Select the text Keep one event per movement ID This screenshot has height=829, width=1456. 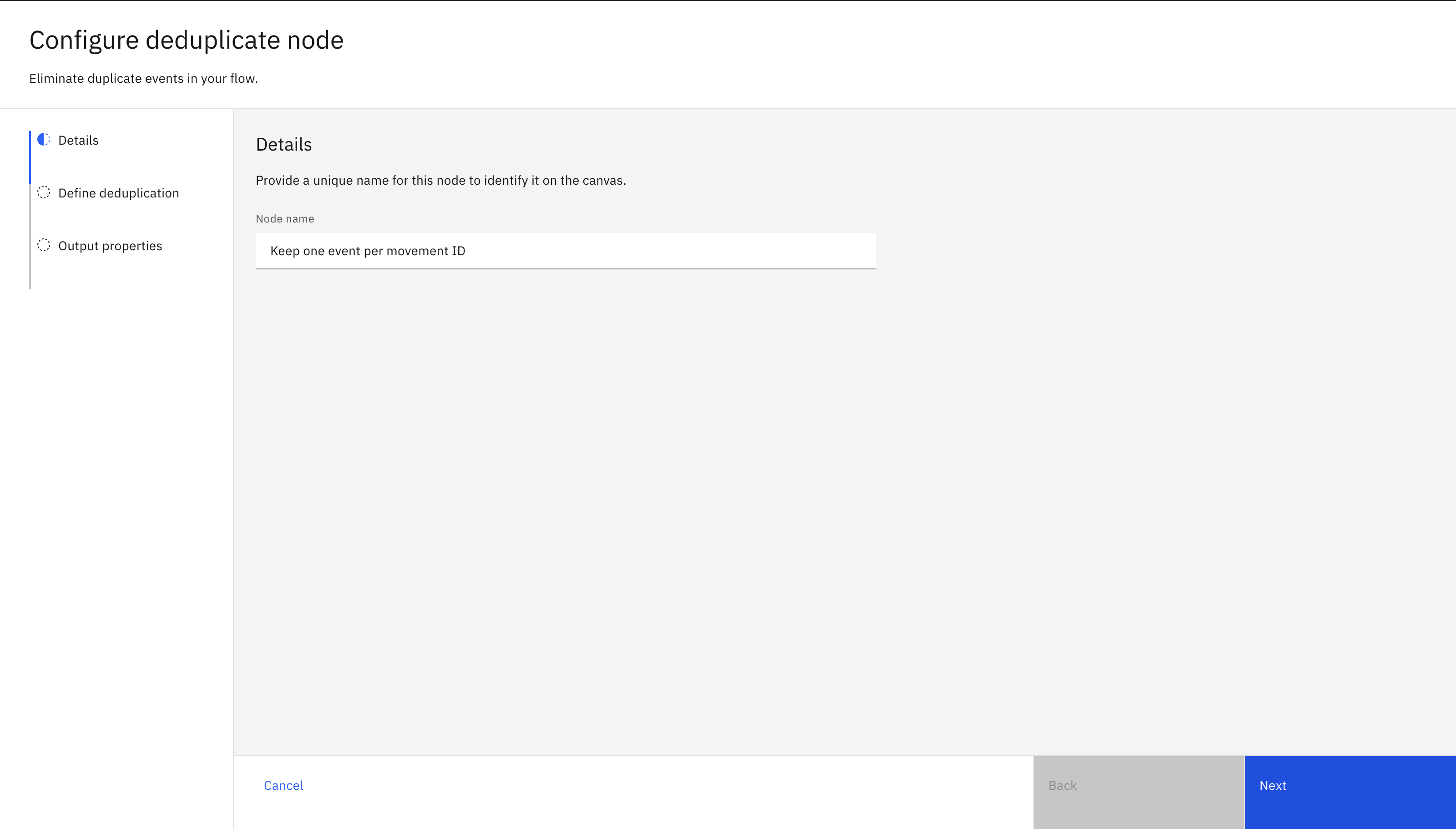368,251
